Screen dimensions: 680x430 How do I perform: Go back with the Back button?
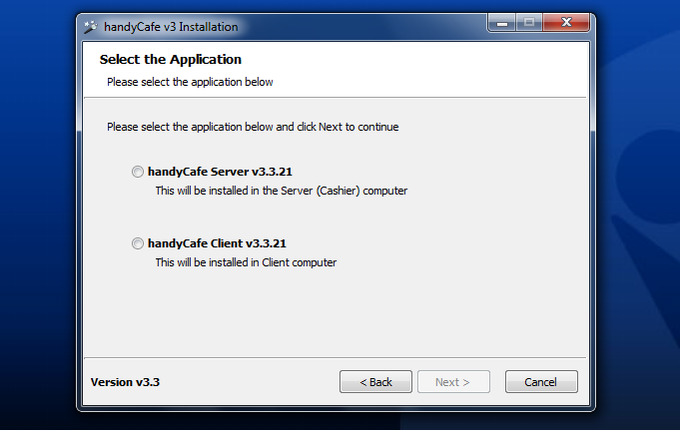[x=375, y=382]
